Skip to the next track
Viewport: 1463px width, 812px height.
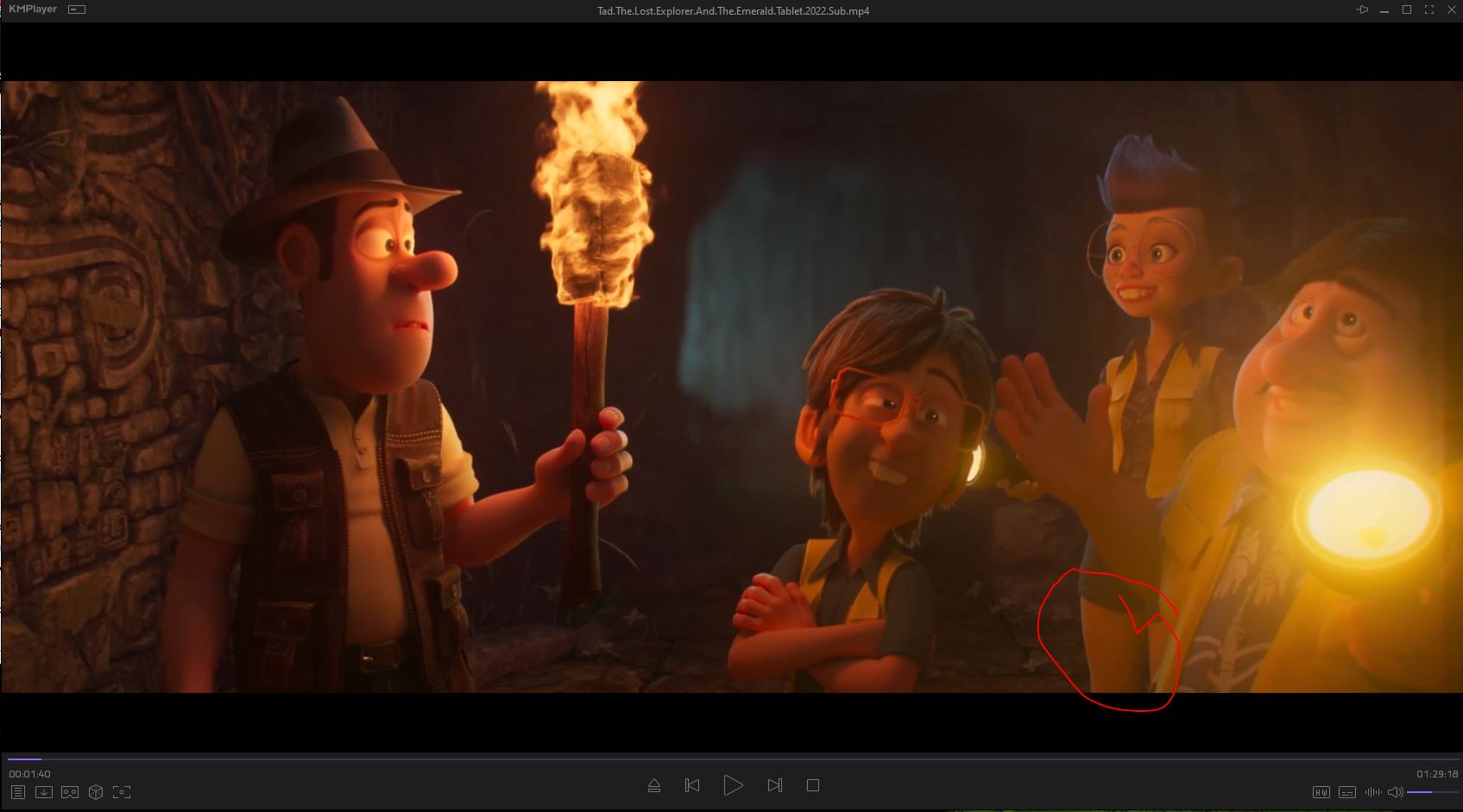(774, 785)
